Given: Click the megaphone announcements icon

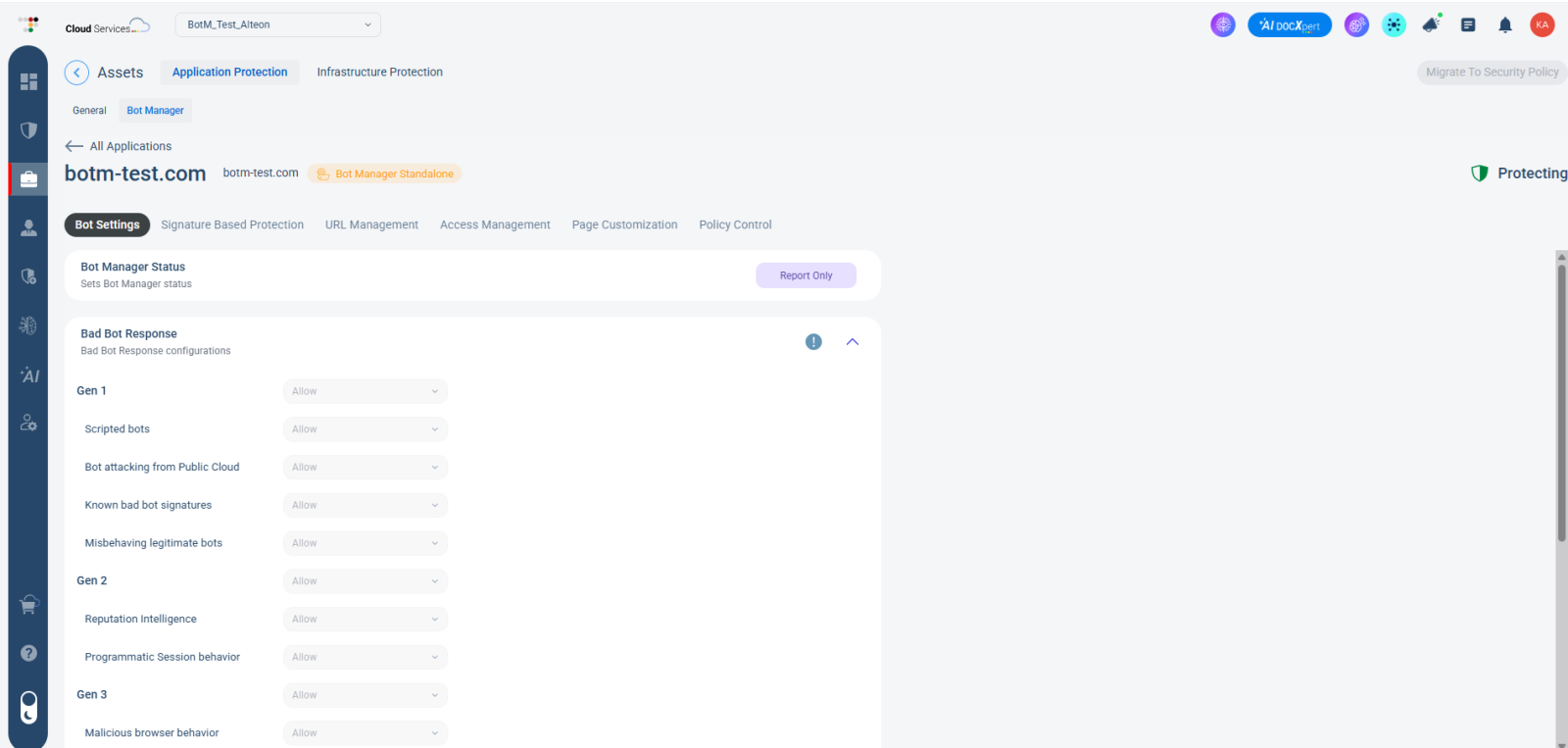Looking at the screenshot, I should click(1432, 25).
